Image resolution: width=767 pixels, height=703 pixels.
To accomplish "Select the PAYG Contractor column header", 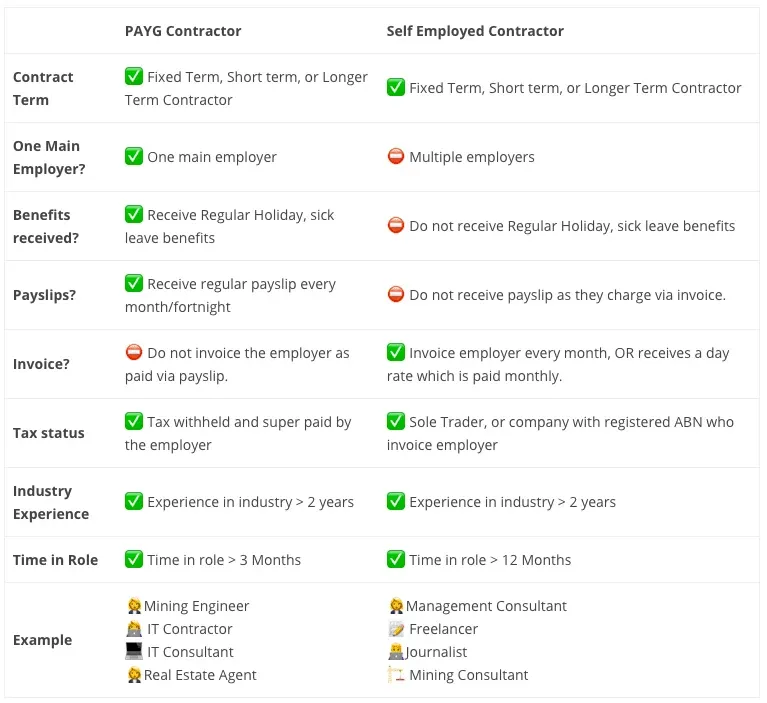I will click(183, 31).
